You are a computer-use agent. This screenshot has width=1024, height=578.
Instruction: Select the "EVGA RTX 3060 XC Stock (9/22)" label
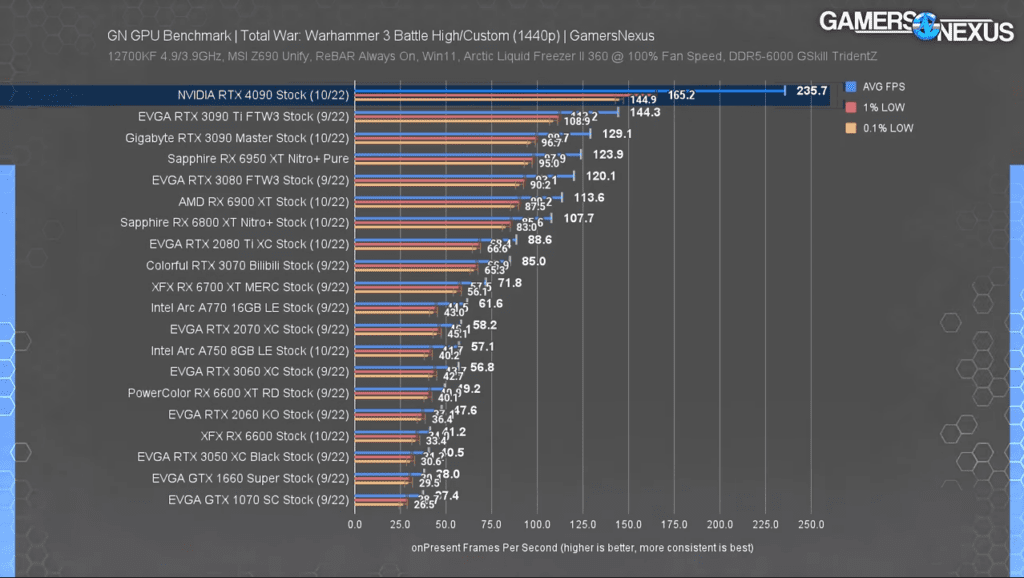coord(260,372)
